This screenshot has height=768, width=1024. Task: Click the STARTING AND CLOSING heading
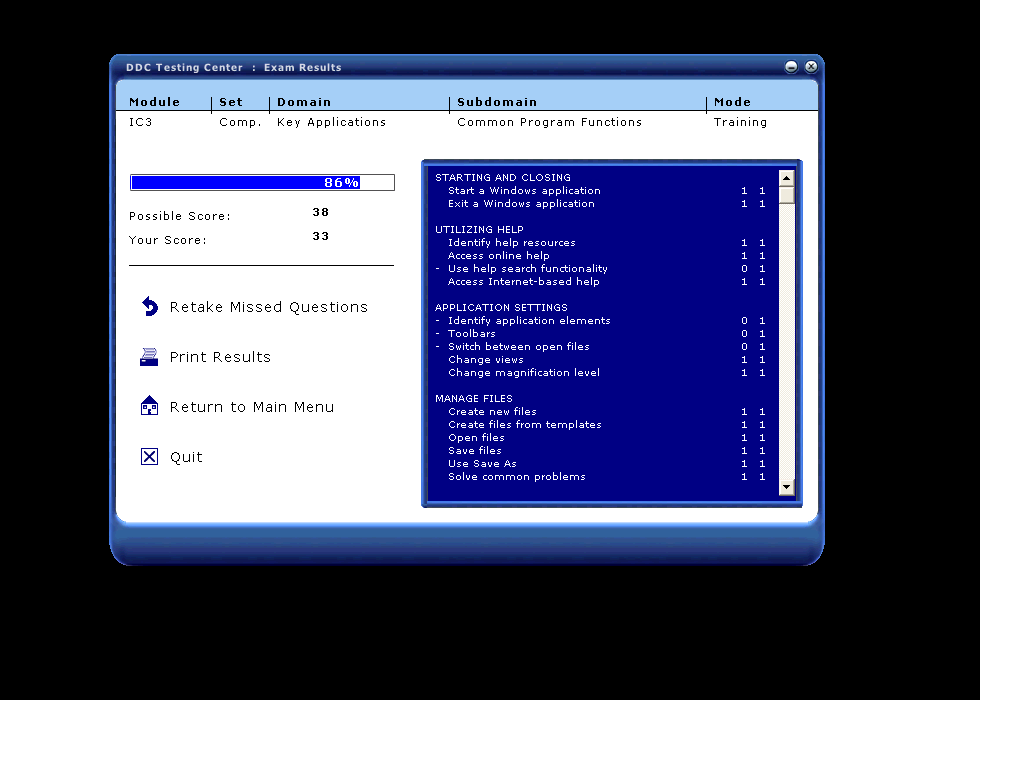pyautogui.click(x=503, y=178)
